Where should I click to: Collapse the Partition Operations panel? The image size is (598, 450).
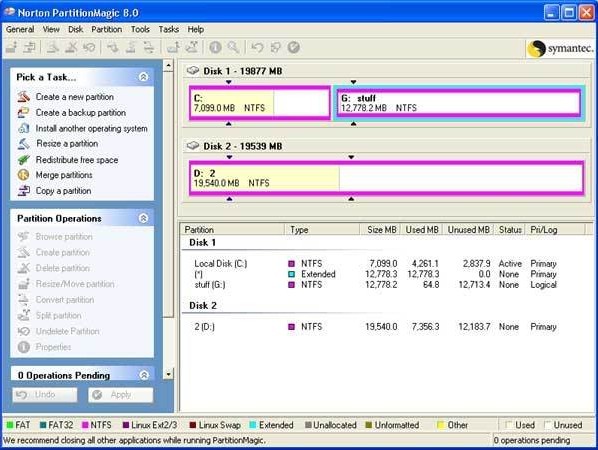(143, 218)
